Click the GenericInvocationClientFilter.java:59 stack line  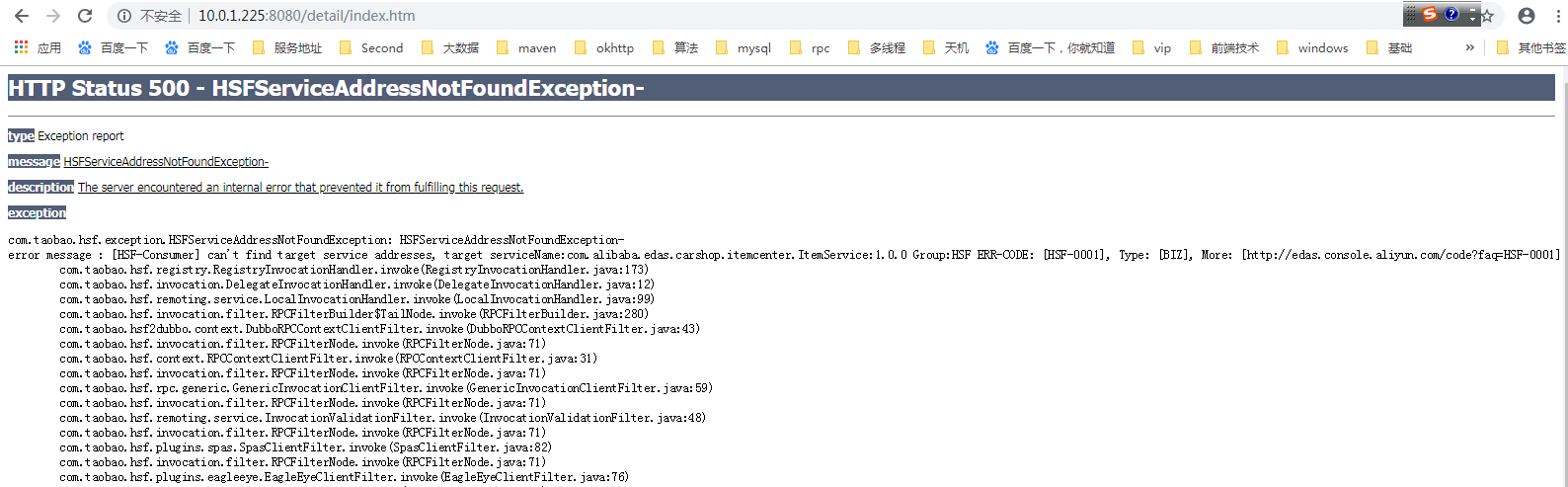coord(386,388)
